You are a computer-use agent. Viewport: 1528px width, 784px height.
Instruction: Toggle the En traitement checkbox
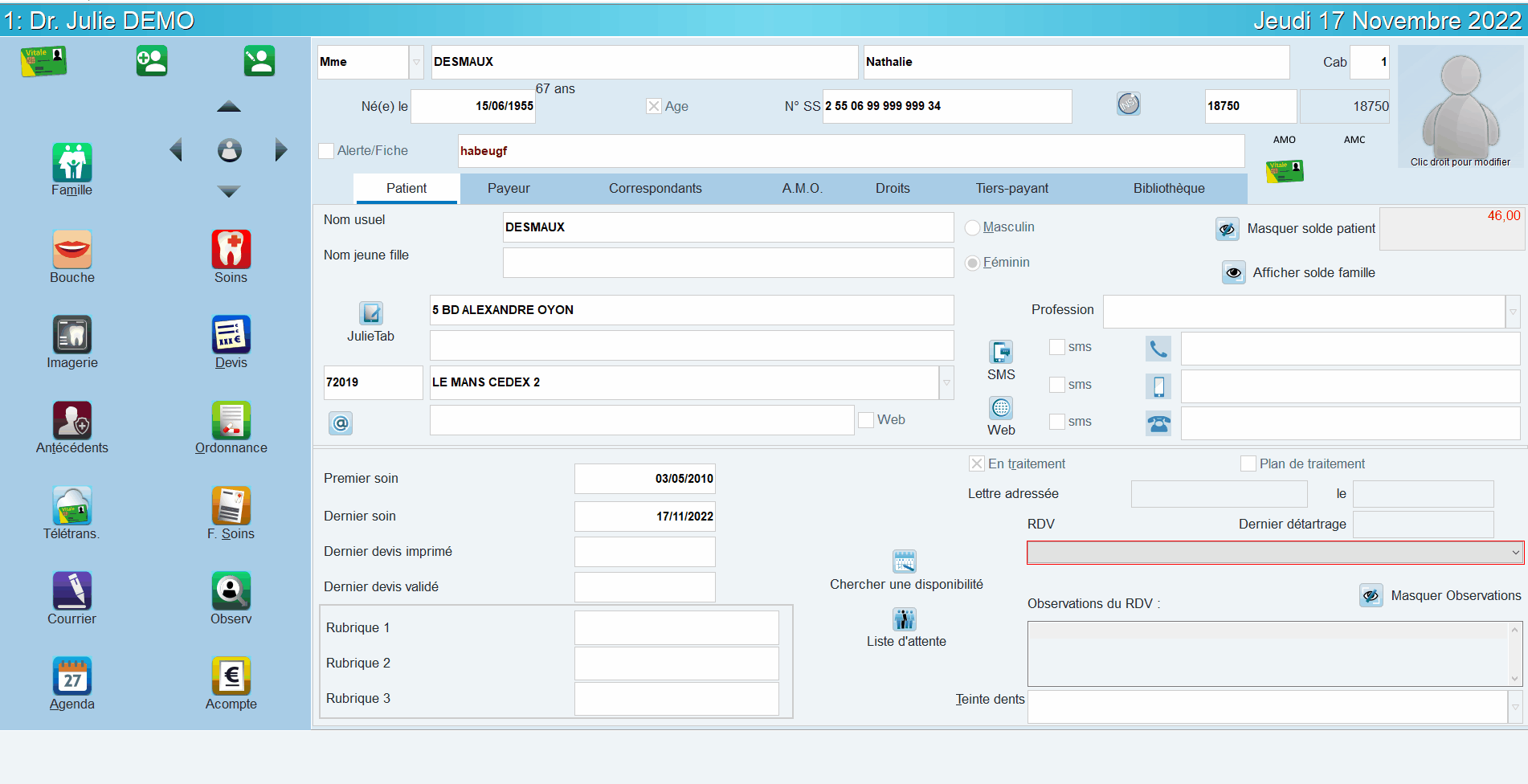pyautogui.click(x=977, y=463)
